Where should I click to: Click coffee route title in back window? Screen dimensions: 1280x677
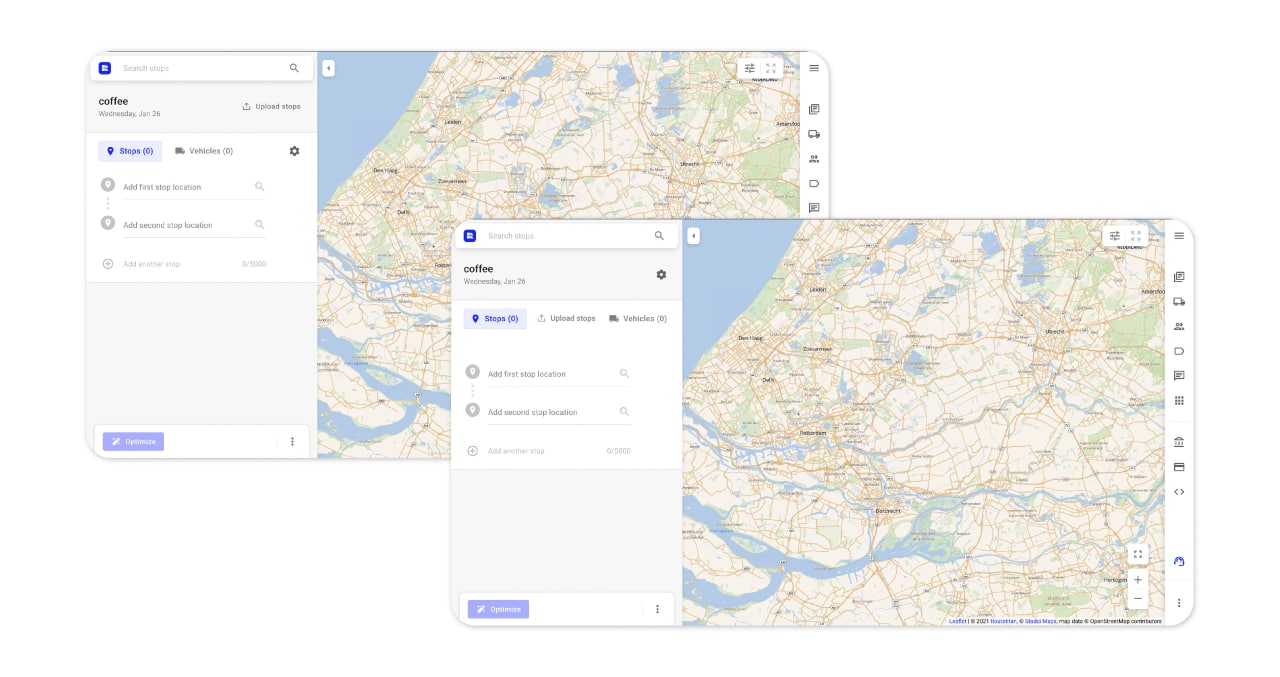point(113,101)
